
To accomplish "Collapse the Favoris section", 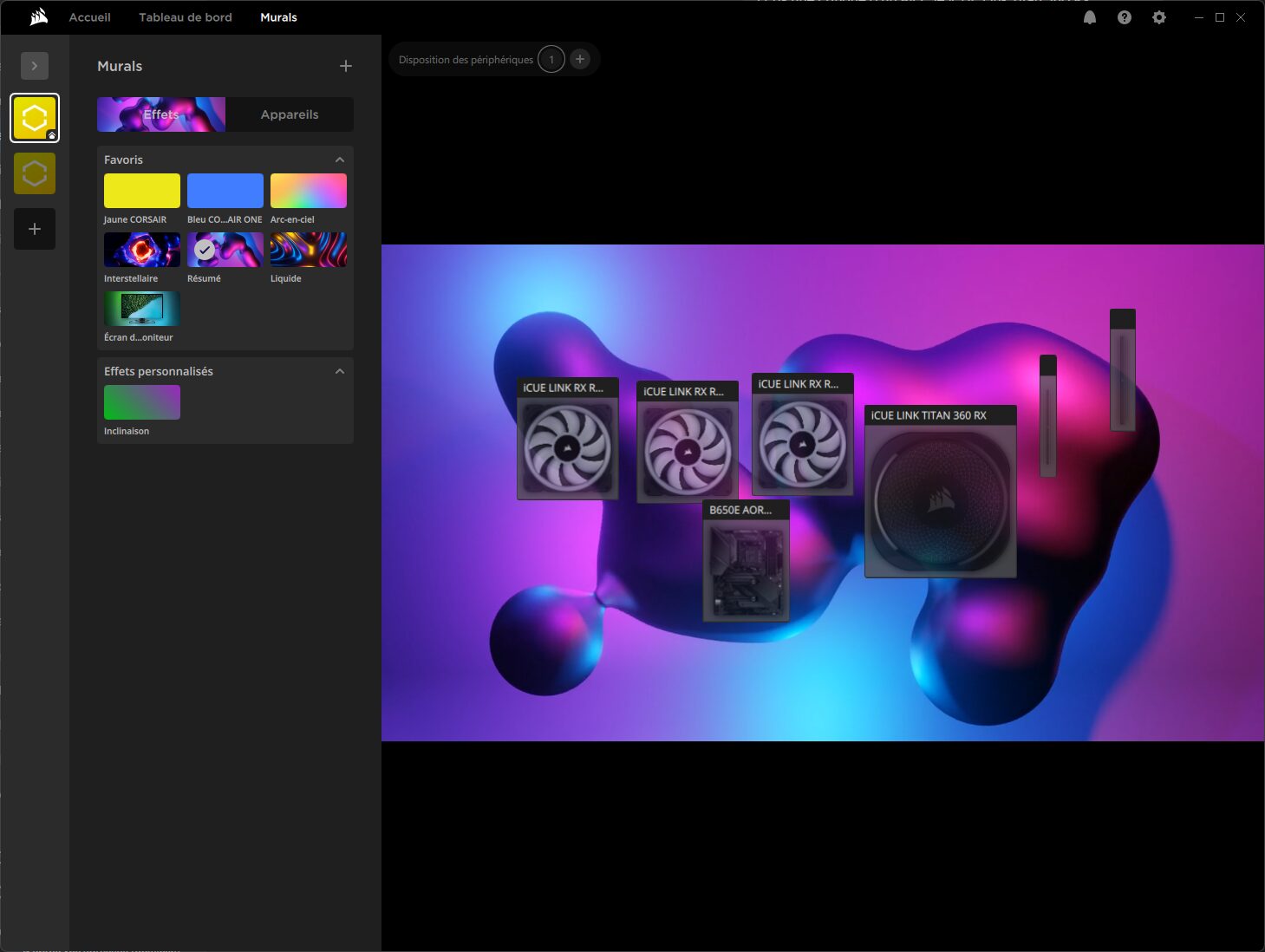I will [340, 160].
